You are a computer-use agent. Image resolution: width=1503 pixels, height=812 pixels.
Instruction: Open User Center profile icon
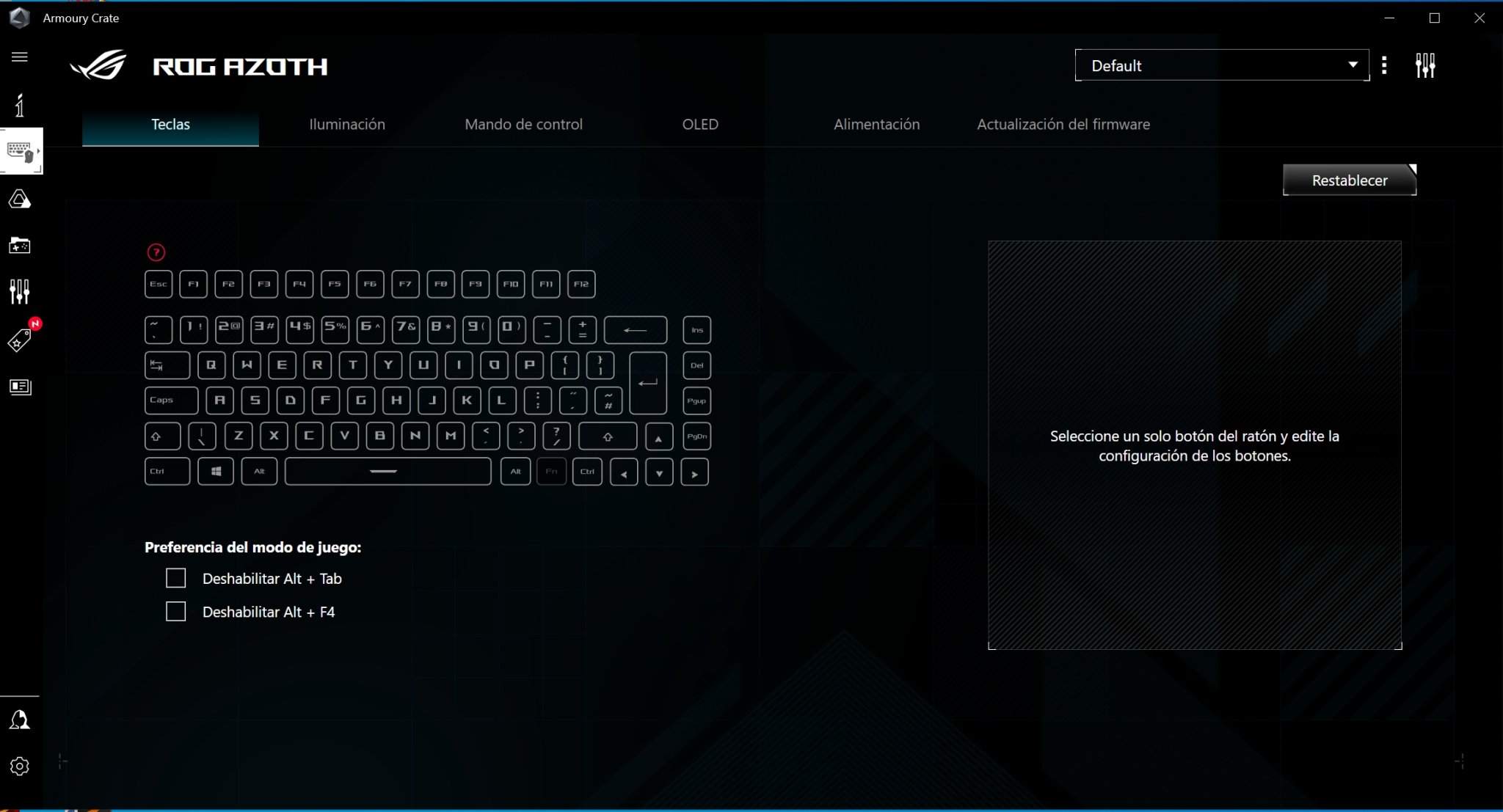(x=20, y=720)
